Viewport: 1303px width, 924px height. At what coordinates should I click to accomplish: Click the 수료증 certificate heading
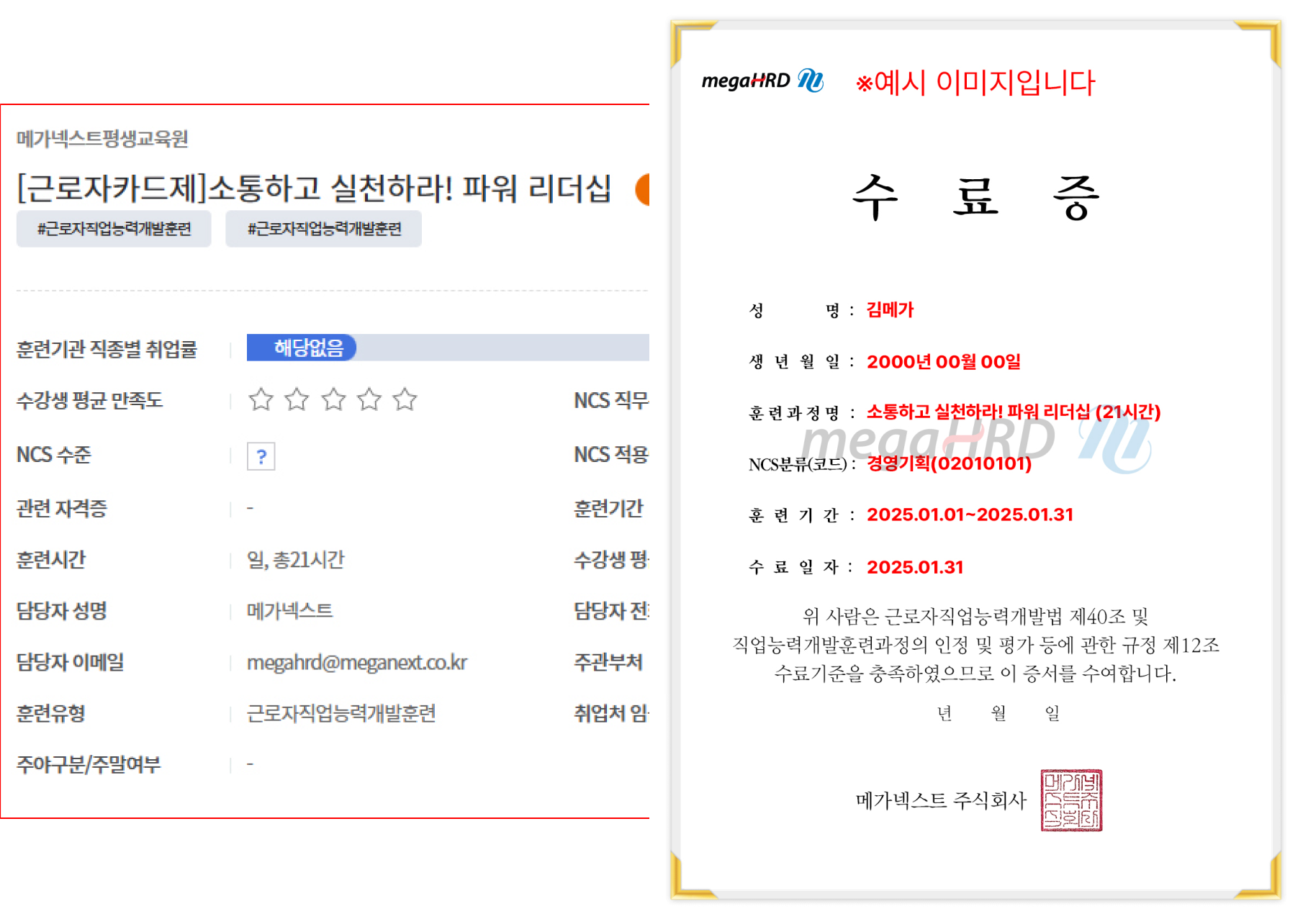pyautogui.click(x=975, y=196)
